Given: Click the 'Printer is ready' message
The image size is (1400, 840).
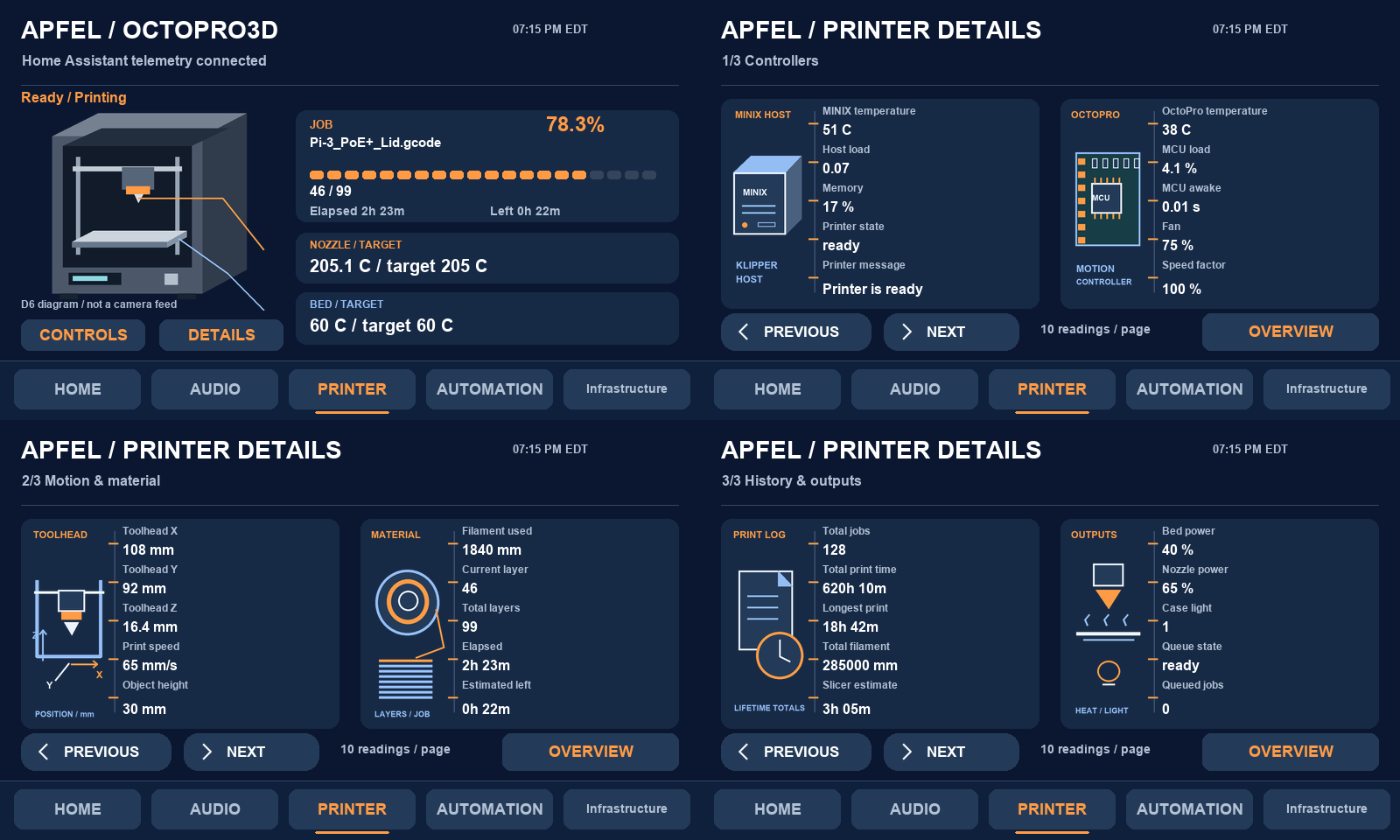Looking at the screenshot, I should (x=872, y=289).
